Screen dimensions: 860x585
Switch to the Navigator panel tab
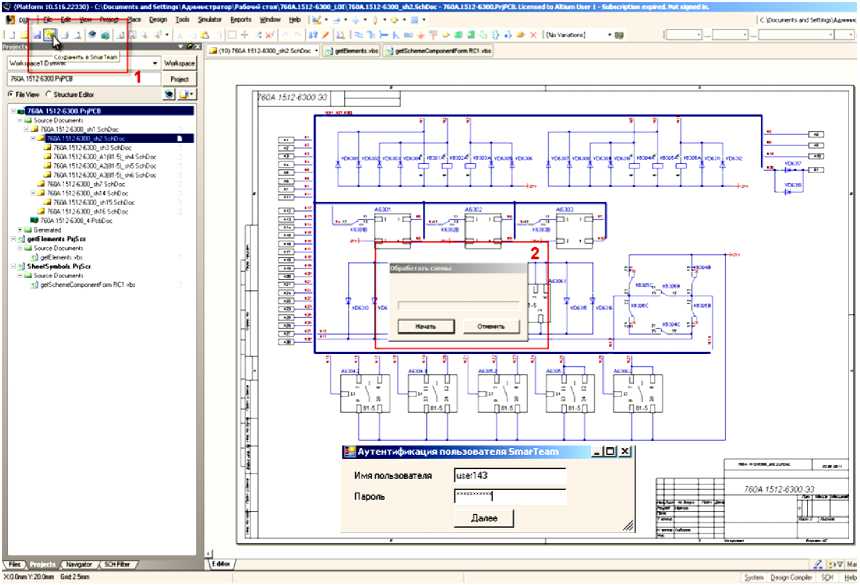click(79, 565)
